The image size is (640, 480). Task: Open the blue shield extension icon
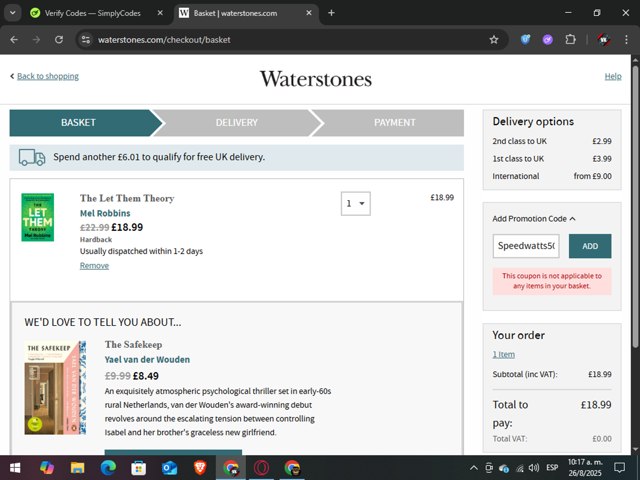525,40
